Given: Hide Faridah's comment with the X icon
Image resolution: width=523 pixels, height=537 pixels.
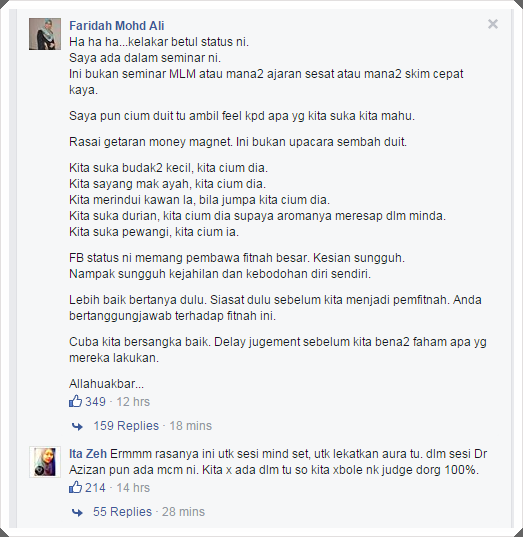Looking at the screenshot, I should (x=493, y=24).
